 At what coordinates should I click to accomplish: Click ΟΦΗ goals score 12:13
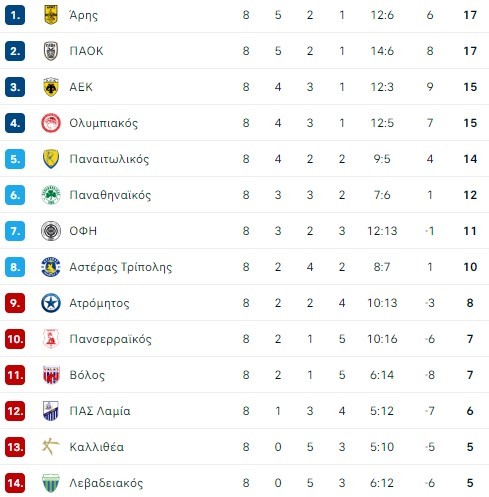[382, 231]
